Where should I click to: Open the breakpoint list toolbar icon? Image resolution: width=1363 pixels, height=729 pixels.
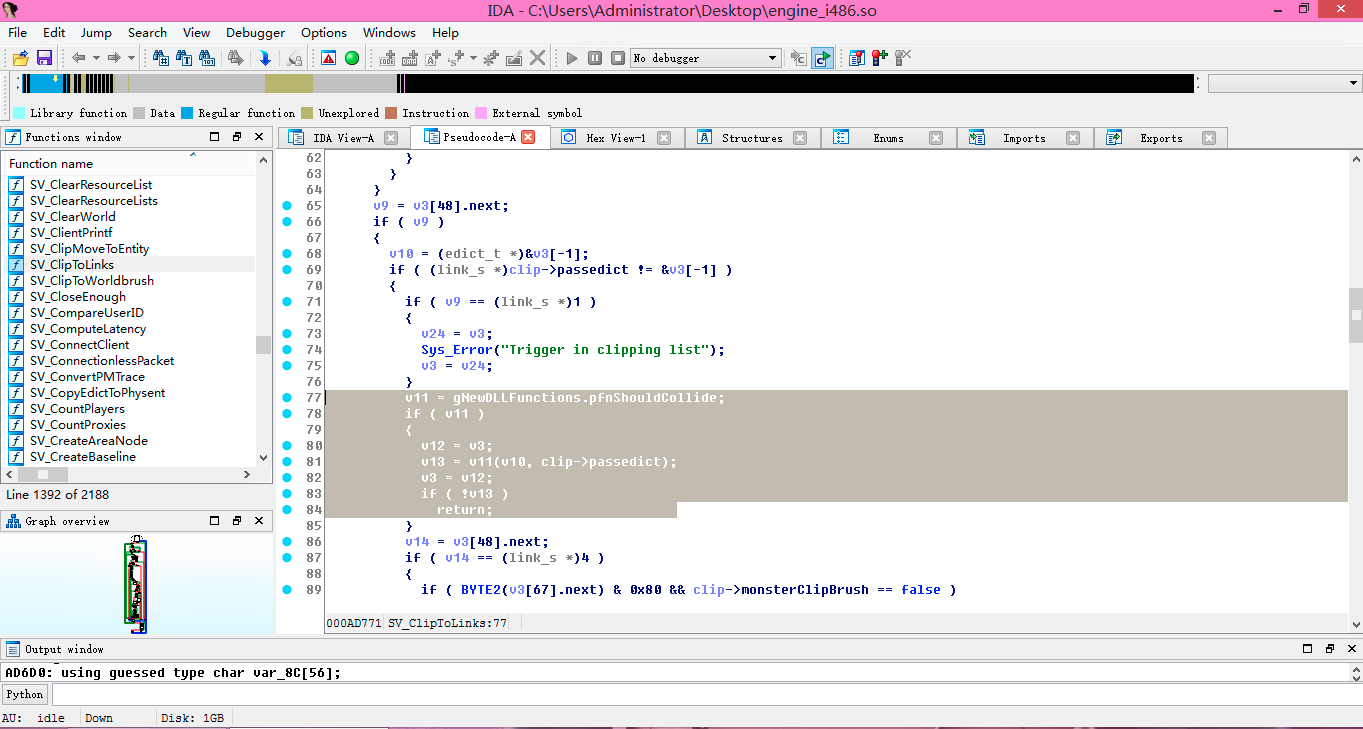[x=856, y=57]
